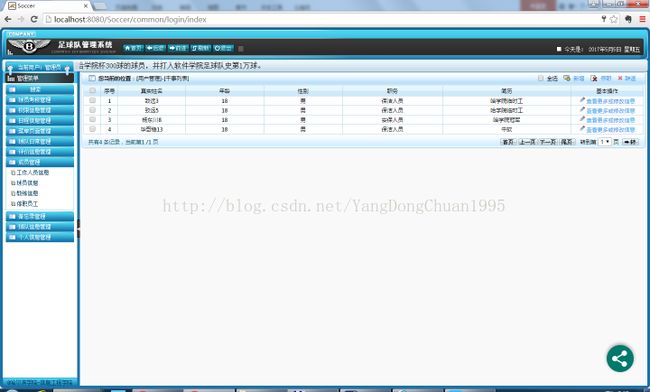Click the pencil edit icon in row 3
The image size is (650, 392).
pos(582,119)
